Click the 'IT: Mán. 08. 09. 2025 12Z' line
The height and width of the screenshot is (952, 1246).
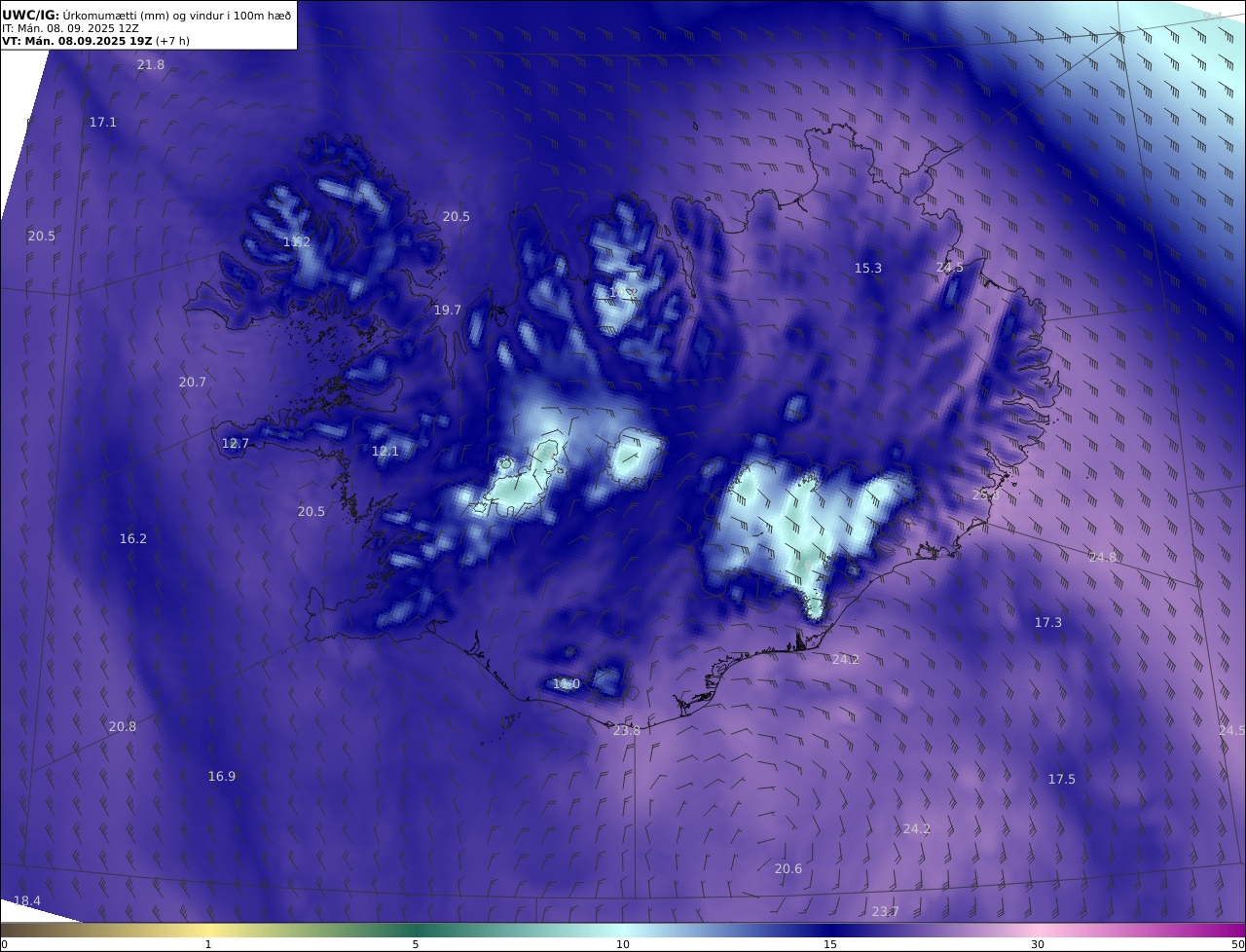[x=70, y=28]
